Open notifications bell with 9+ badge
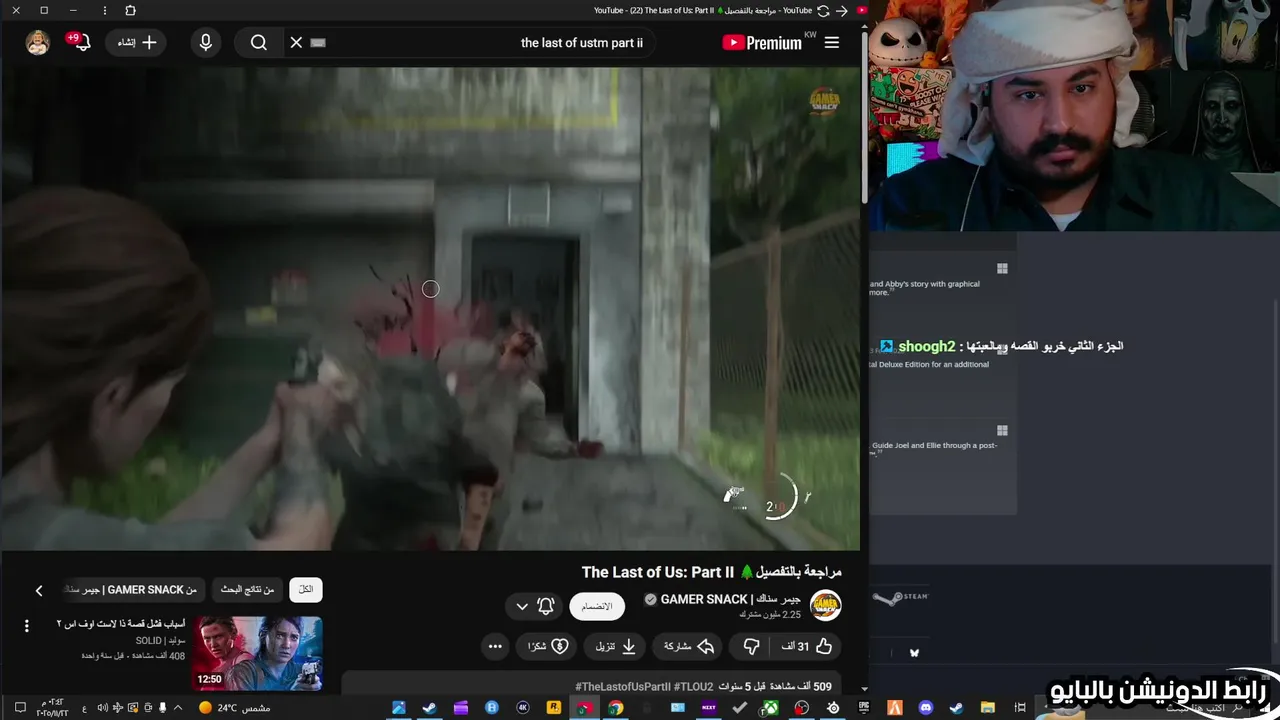This screenshot has height=720, width=1280. point(80,42)
